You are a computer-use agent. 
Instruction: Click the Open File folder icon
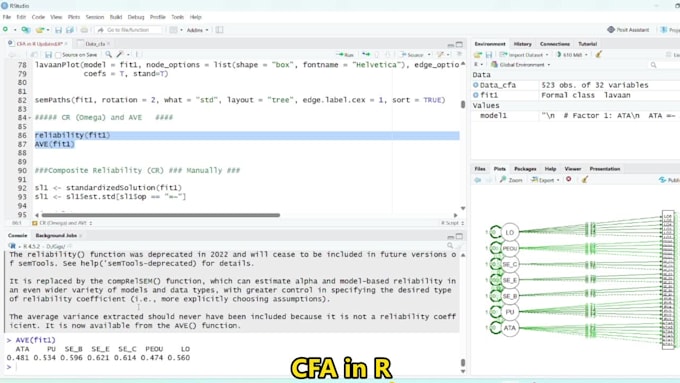[39, 29]
